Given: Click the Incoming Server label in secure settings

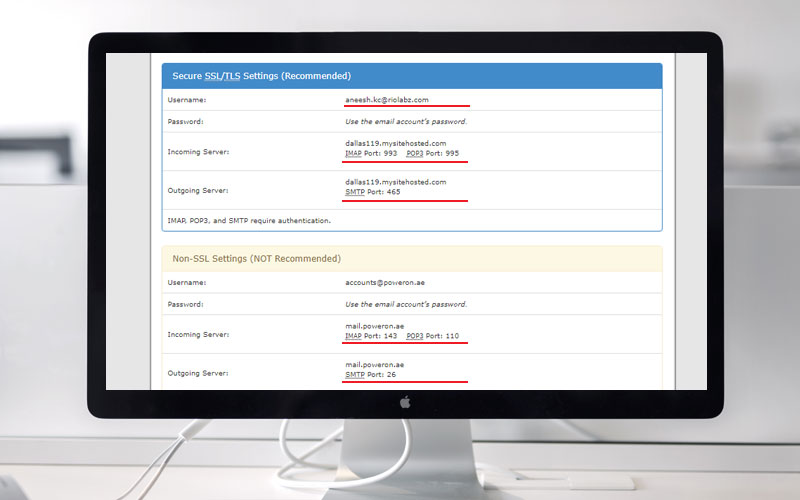Looking at the screenshot, I should coord(198,151).
